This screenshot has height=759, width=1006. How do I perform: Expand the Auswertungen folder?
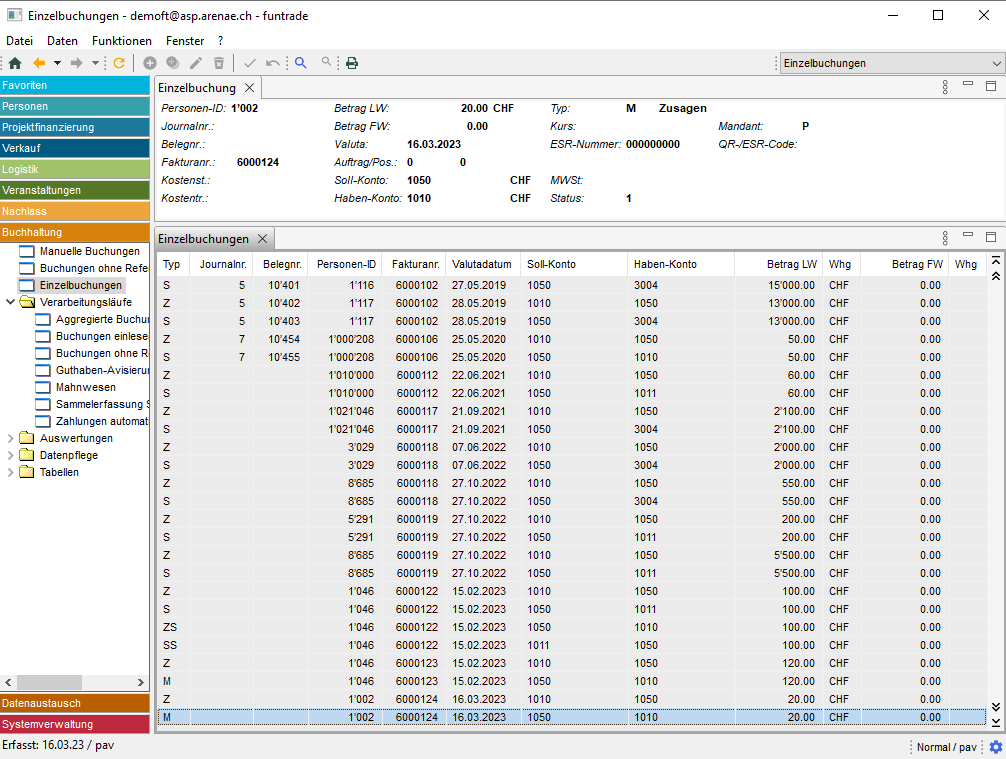click(11, 438)
